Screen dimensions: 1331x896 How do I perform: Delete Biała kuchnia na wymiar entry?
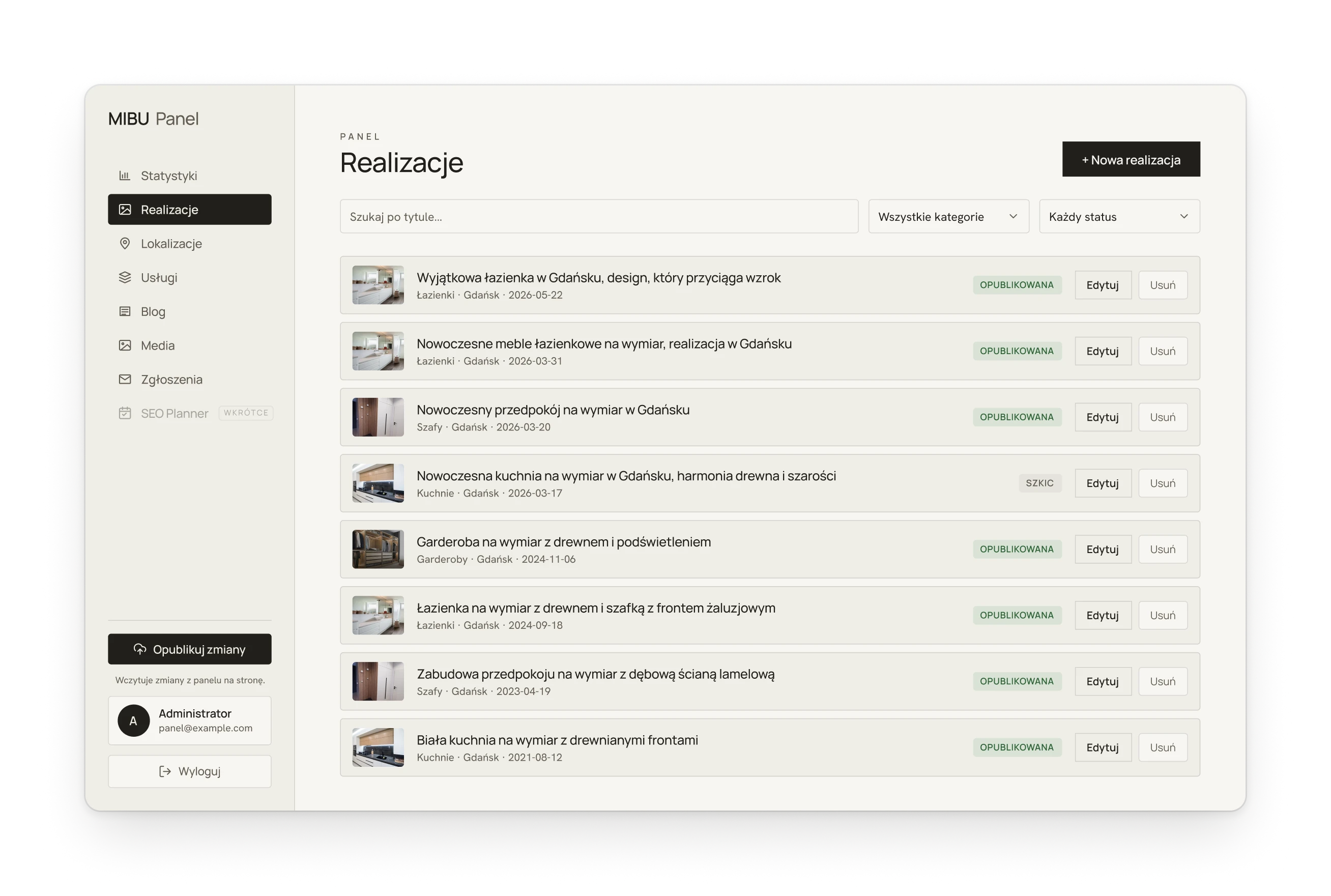pyautogui.click(x=1163, y=747)
